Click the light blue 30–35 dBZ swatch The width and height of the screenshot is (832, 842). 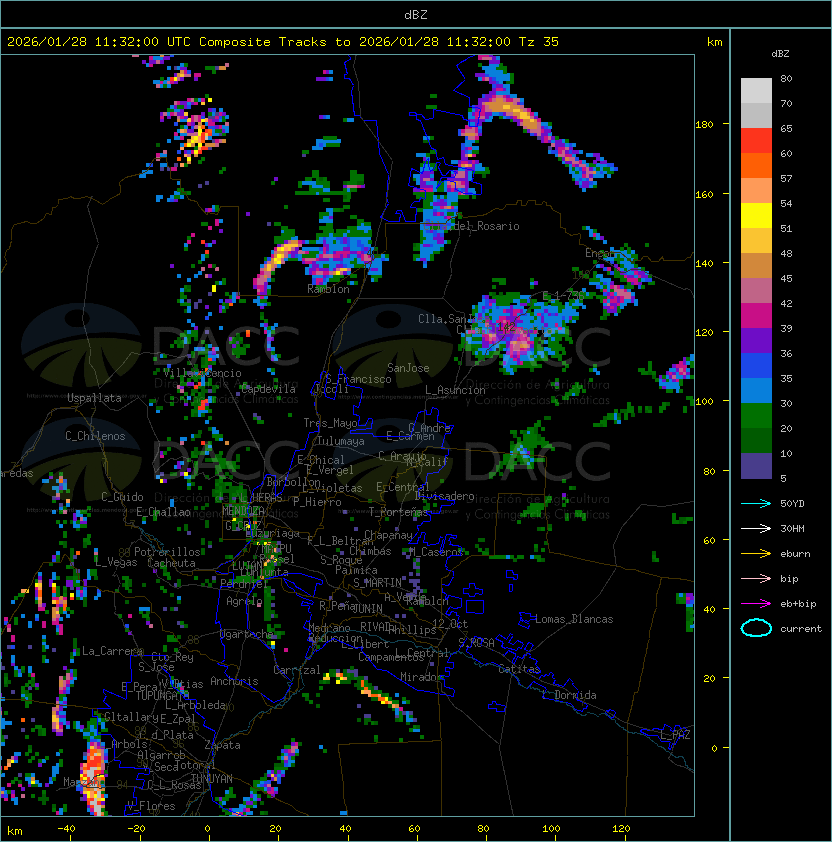click(756, 390)
